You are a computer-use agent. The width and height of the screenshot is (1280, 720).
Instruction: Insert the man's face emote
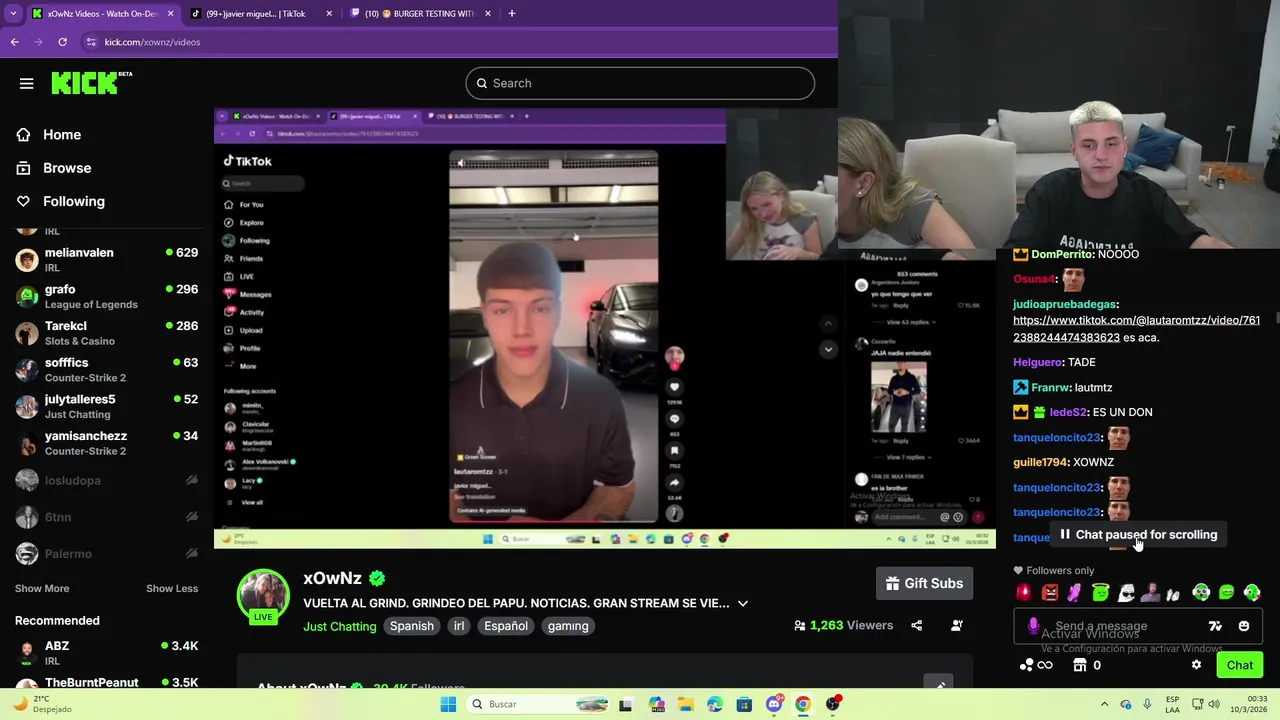1150,593
